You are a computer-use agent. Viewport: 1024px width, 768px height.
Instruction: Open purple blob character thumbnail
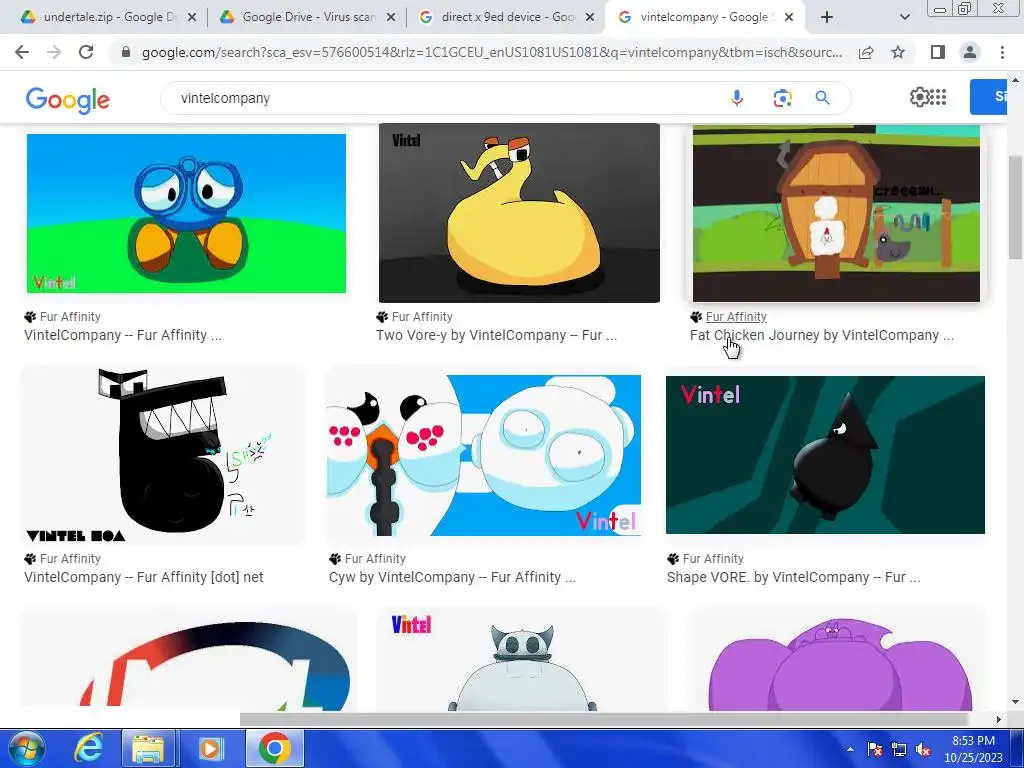click(840, 661)
